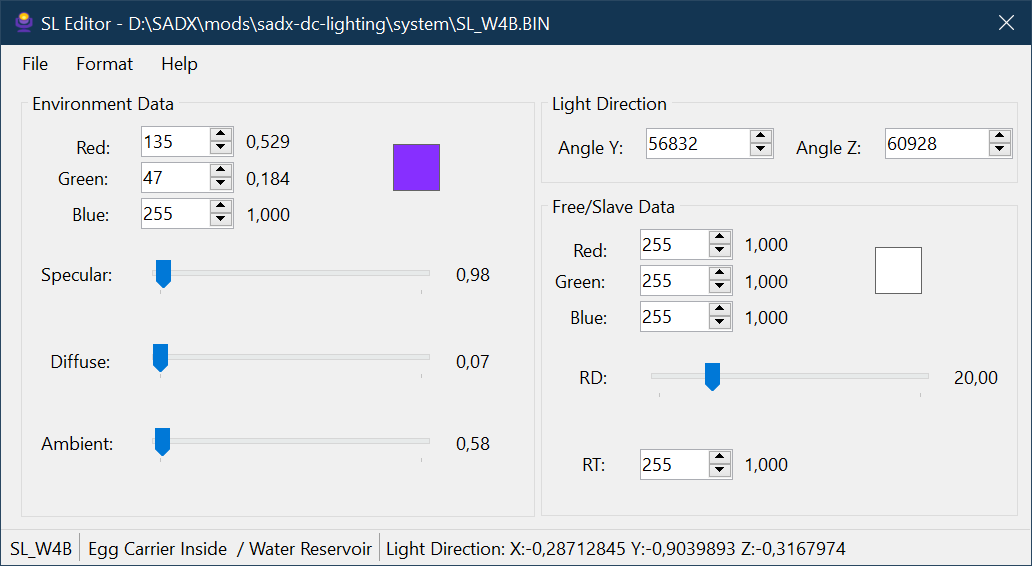Screen dimensions: 1032x566
Task: Increase RT value with up arrow
Action: tap(719, 458)
